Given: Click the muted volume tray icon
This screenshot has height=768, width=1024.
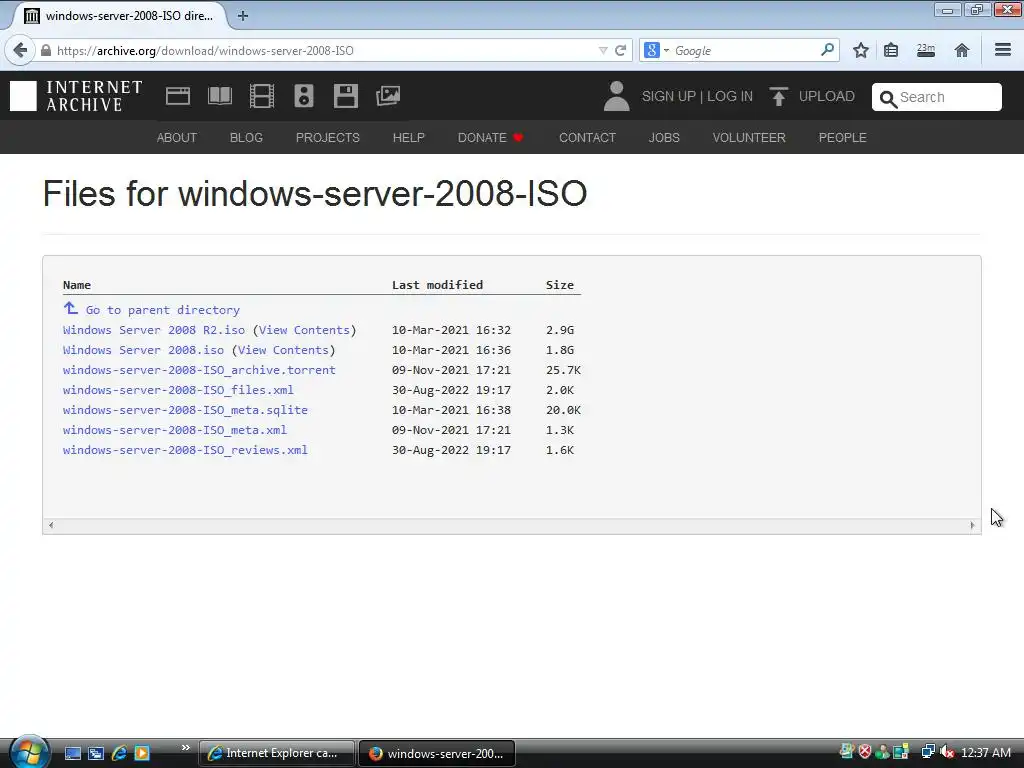Looking at the screenshot, I should point(947,753).
